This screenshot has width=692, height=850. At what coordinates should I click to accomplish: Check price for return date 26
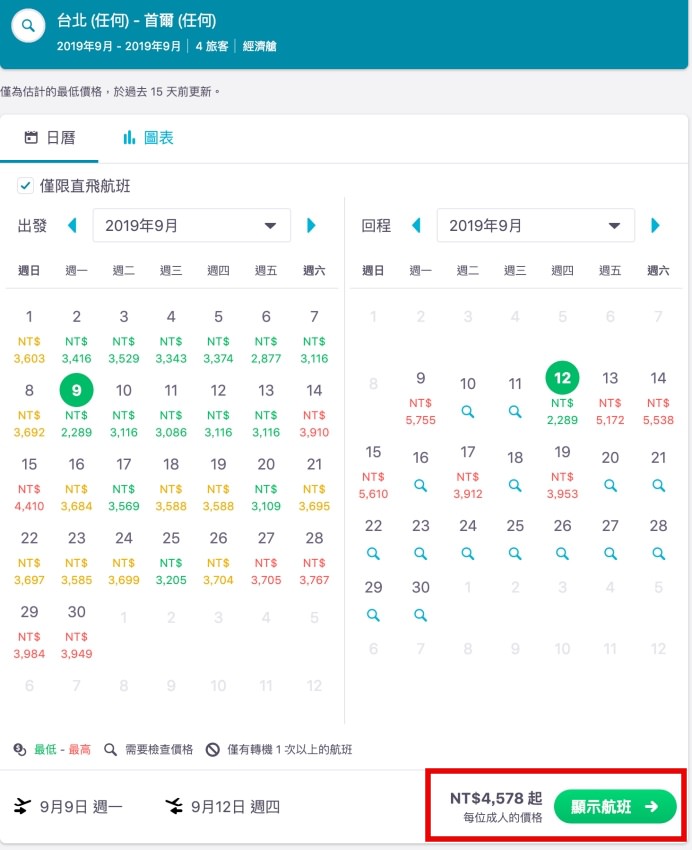562,553
